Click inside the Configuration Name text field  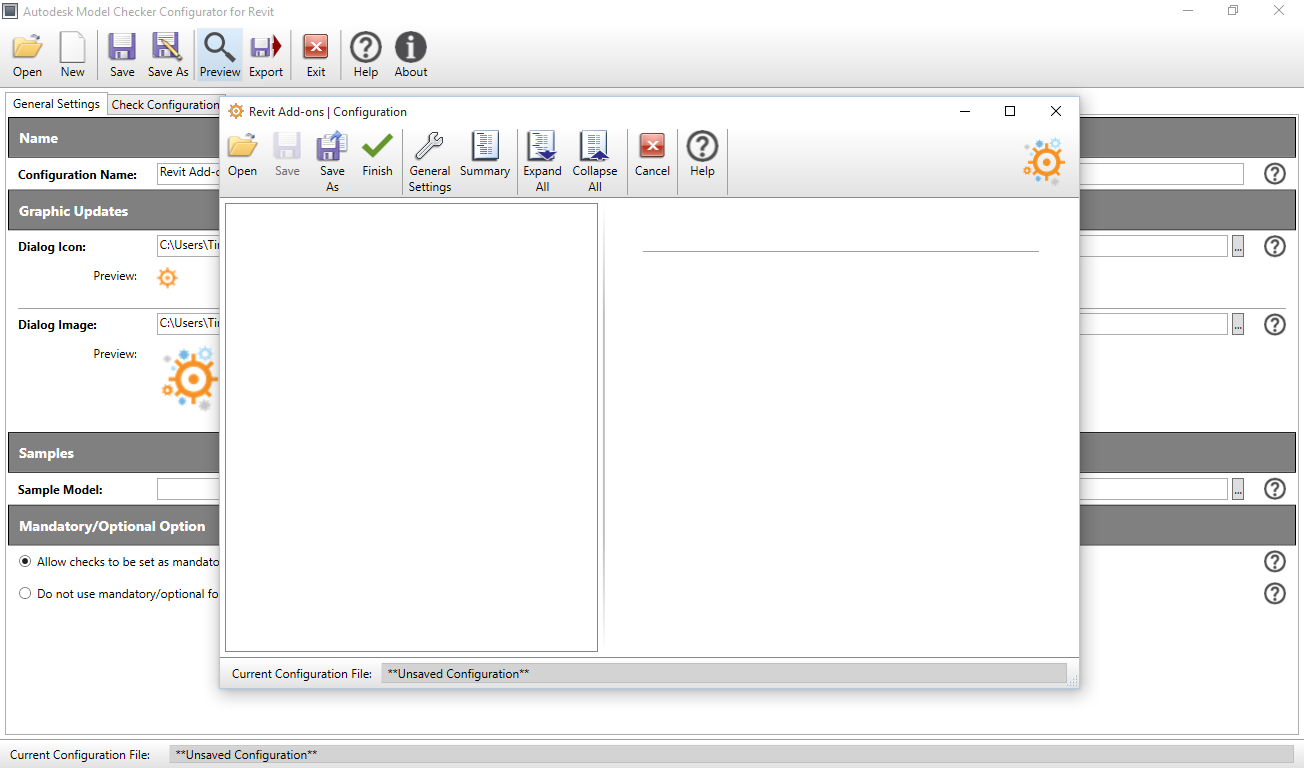(188, 174)
